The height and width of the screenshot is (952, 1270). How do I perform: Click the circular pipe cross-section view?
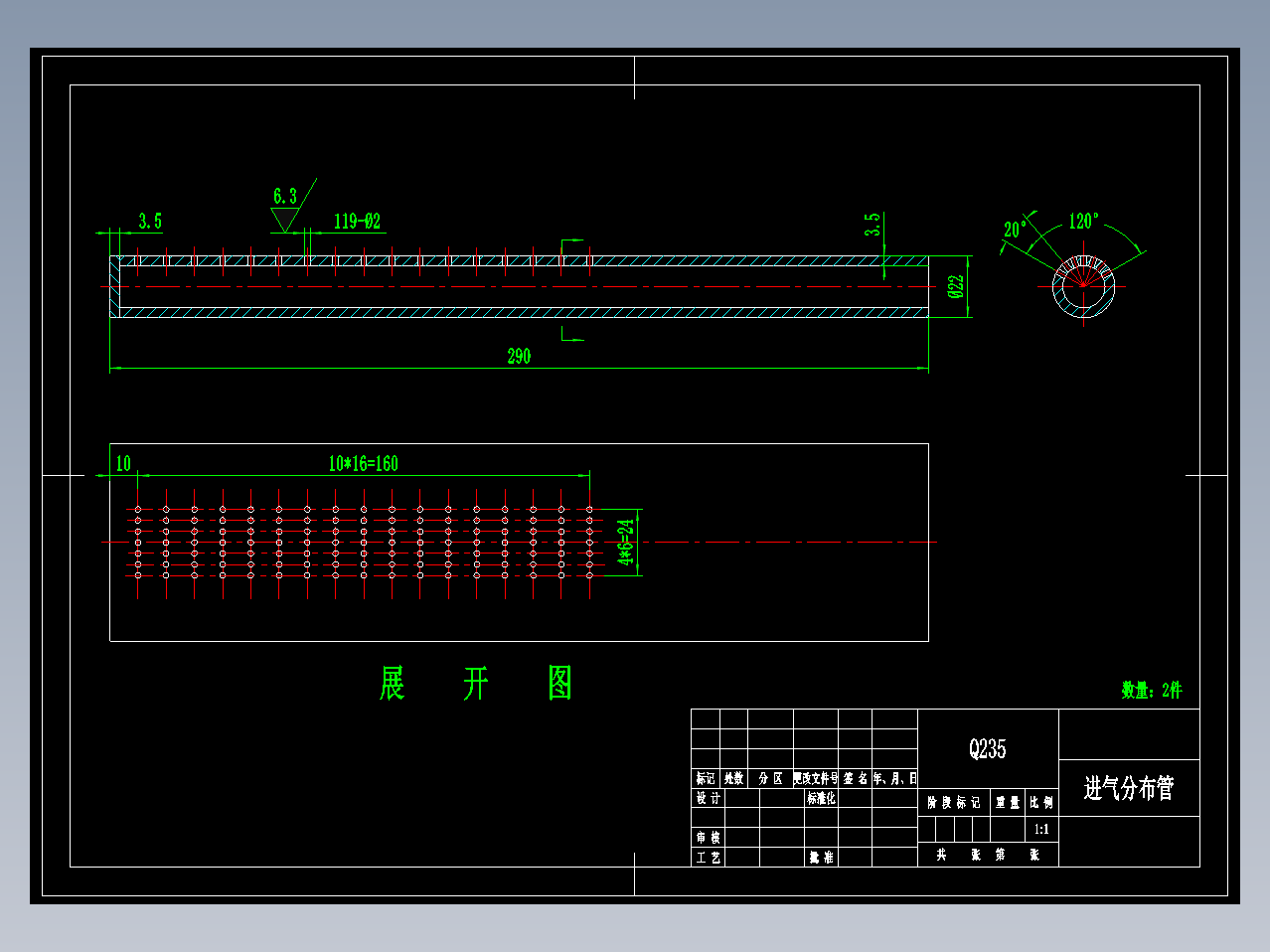[x=1084, y=287]
